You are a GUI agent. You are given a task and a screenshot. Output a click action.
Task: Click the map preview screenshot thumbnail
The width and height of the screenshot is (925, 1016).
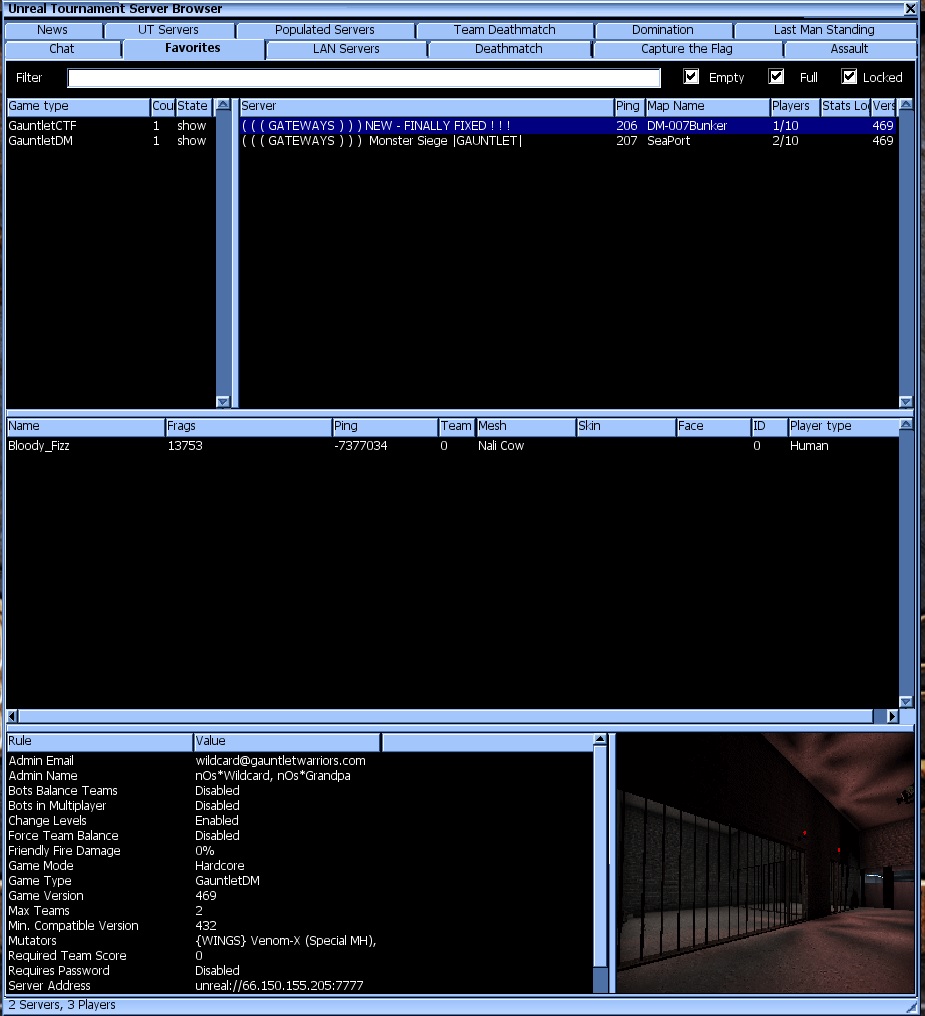[x=765, y=863]
